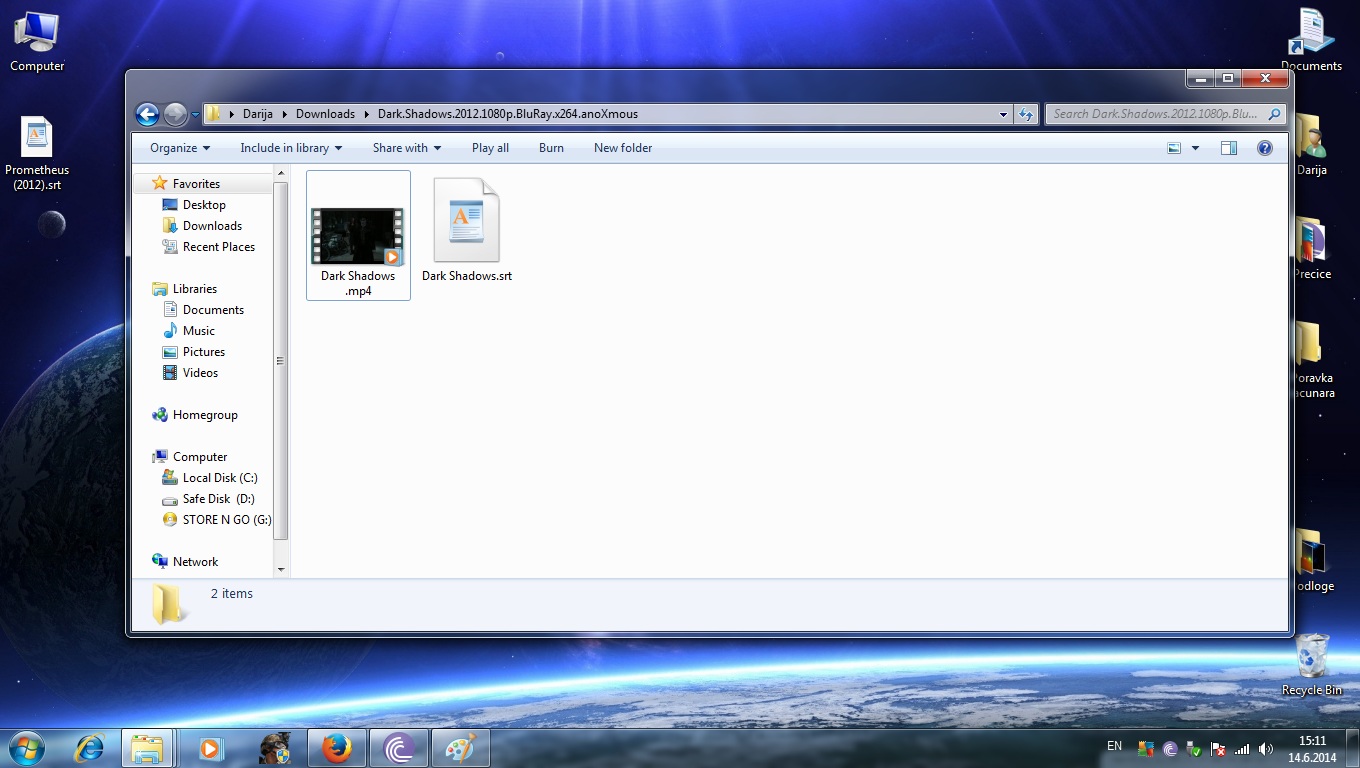The image size is (1360, 768).
Task: Change your view using the views icon
Action: pos(1174,148)
